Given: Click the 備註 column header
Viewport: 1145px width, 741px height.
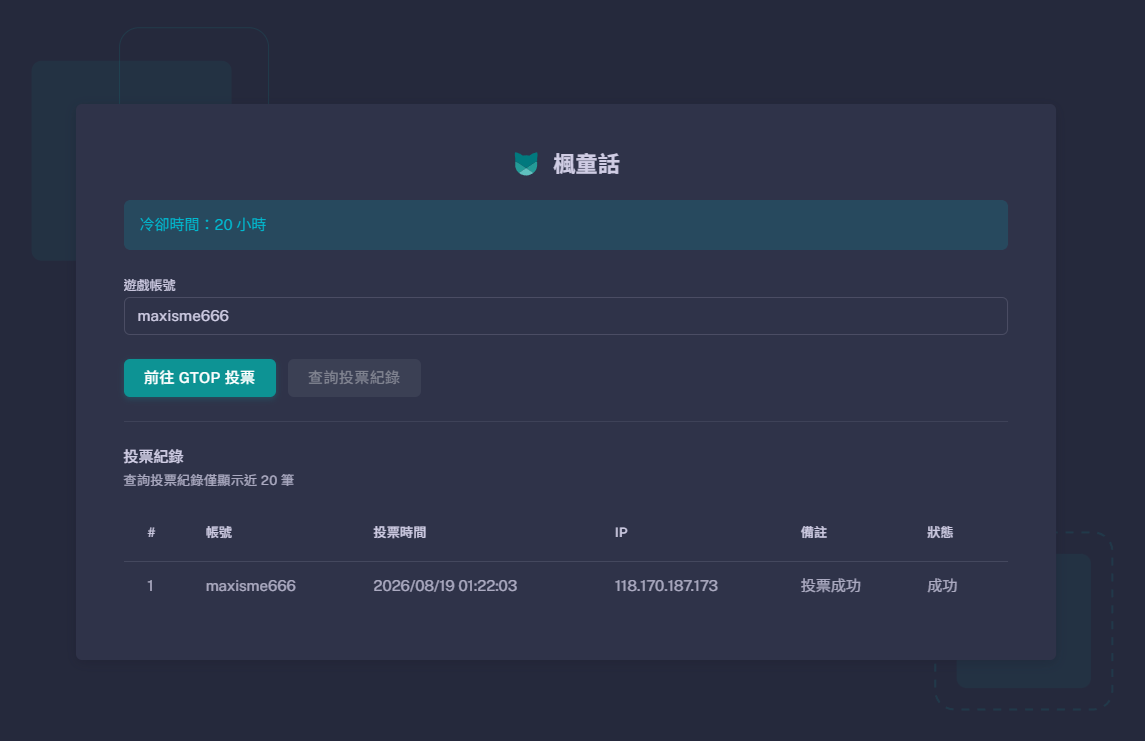Looking at the screenshot, I should 813,533.
